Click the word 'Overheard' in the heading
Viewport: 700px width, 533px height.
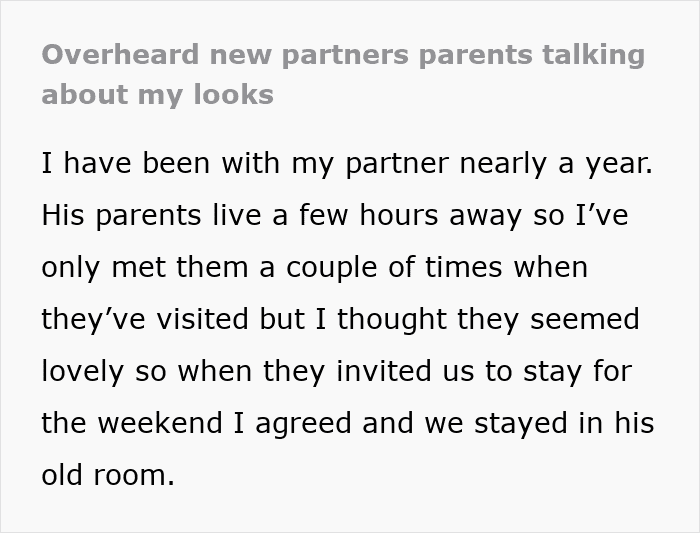(120, 54)
